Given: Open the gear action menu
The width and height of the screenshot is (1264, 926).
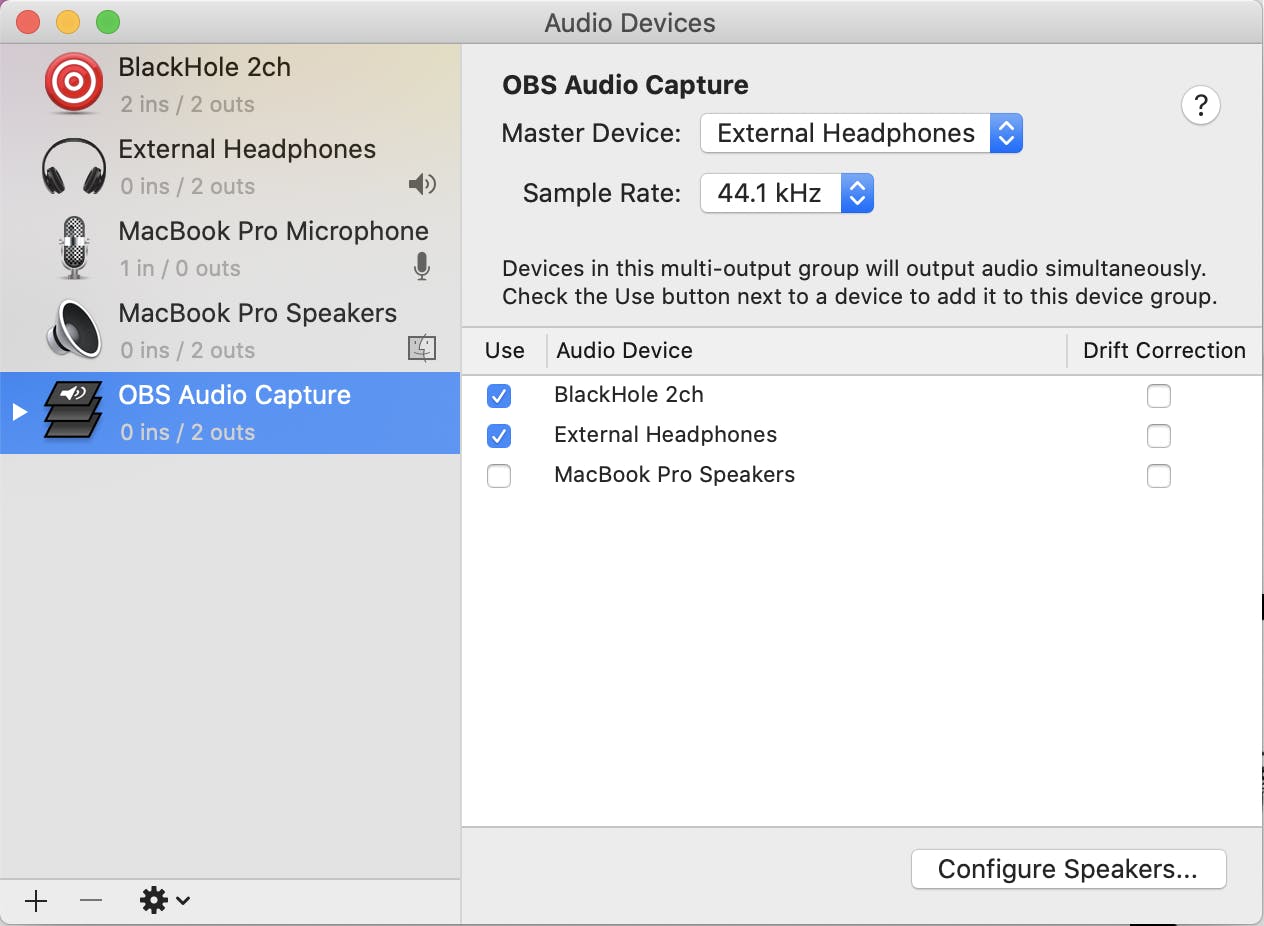Looking at the screenshot, I should [x=164, y=901].
